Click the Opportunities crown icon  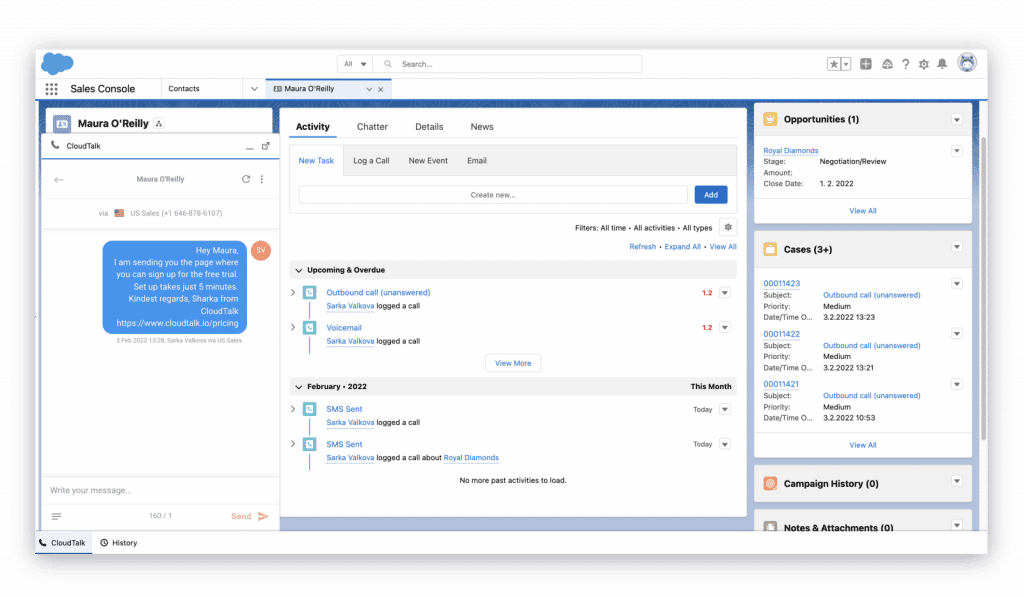point(771,119)
